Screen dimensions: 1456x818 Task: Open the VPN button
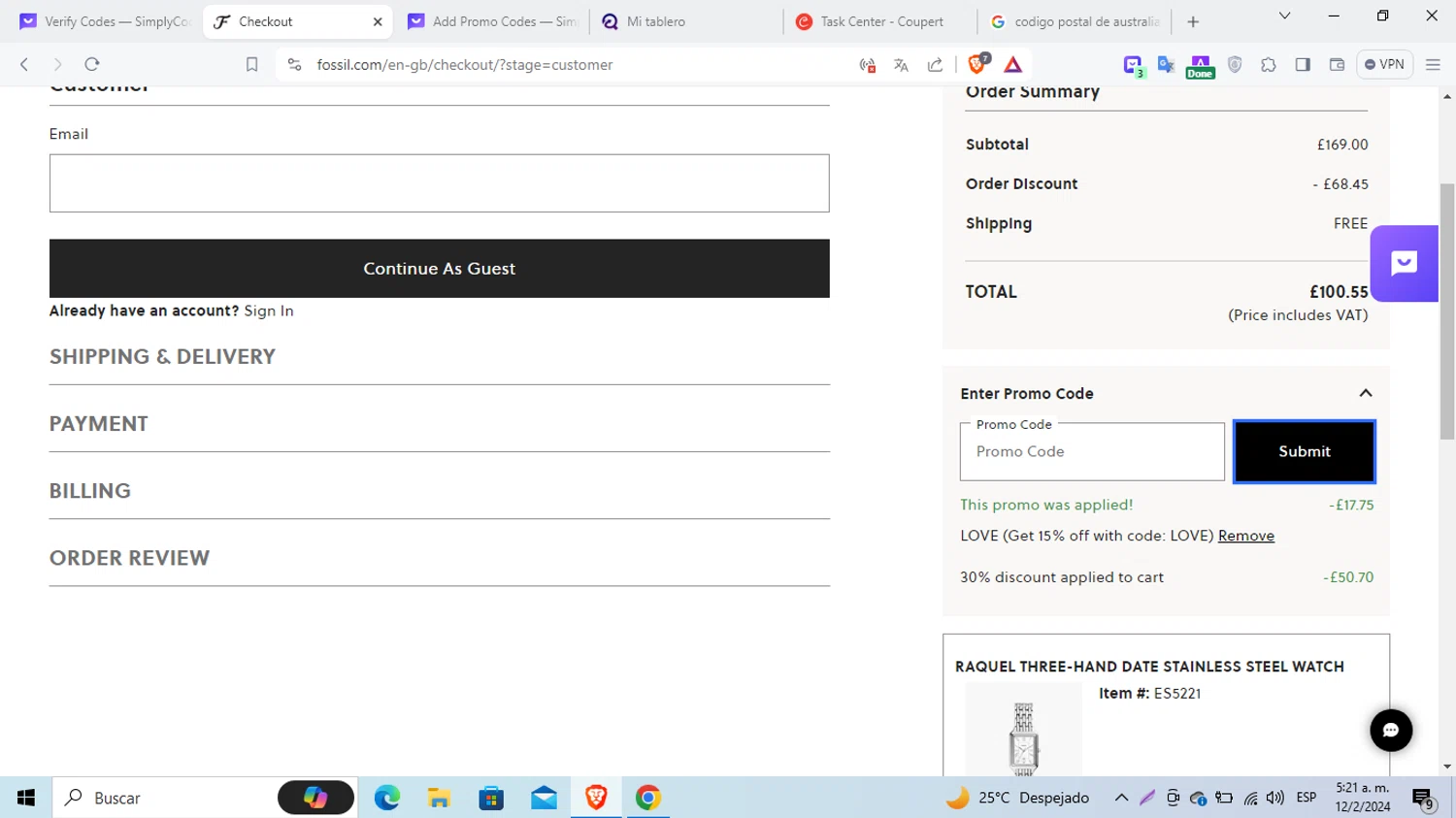click(x=1384, y=65)
